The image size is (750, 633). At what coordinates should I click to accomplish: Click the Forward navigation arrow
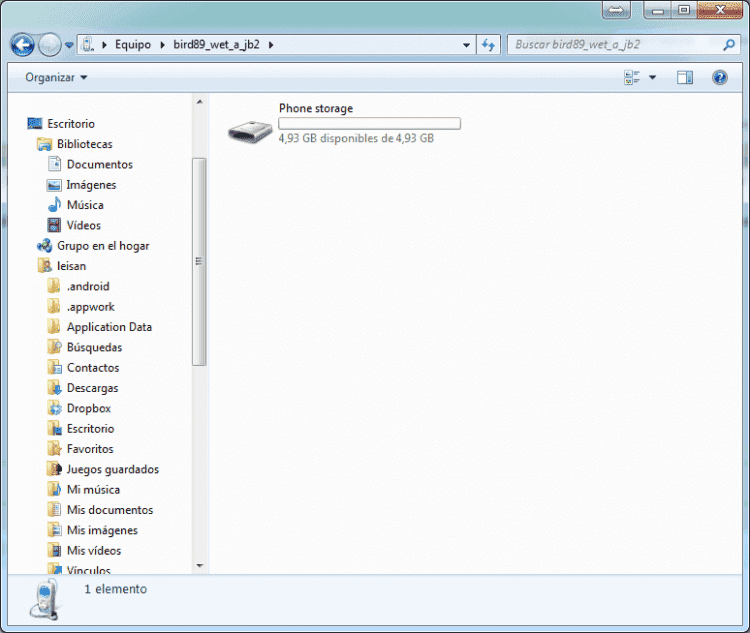50,45
